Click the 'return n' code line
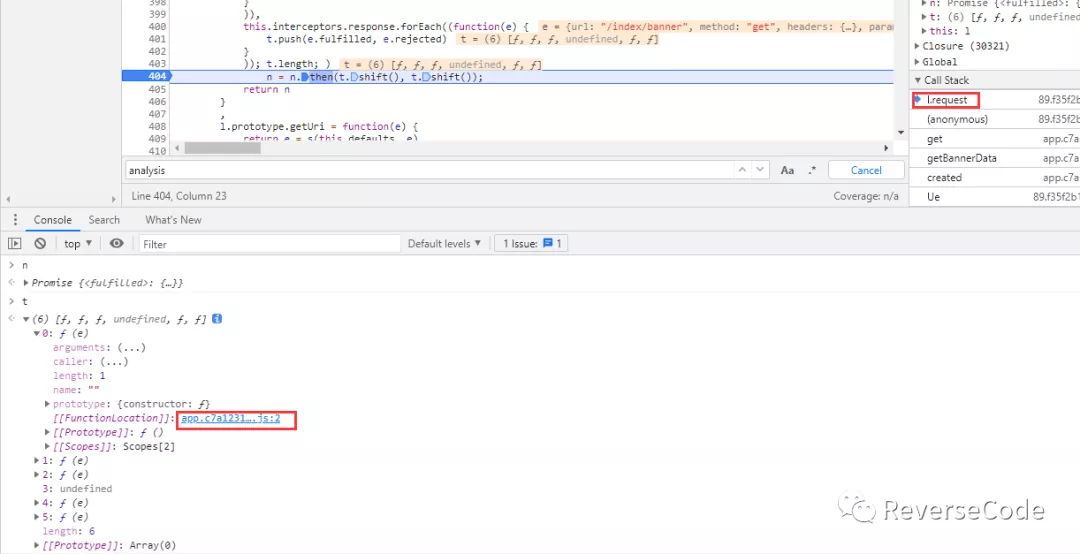The height and width of the screenshot is (554, 1080). [x=267, y=90]
